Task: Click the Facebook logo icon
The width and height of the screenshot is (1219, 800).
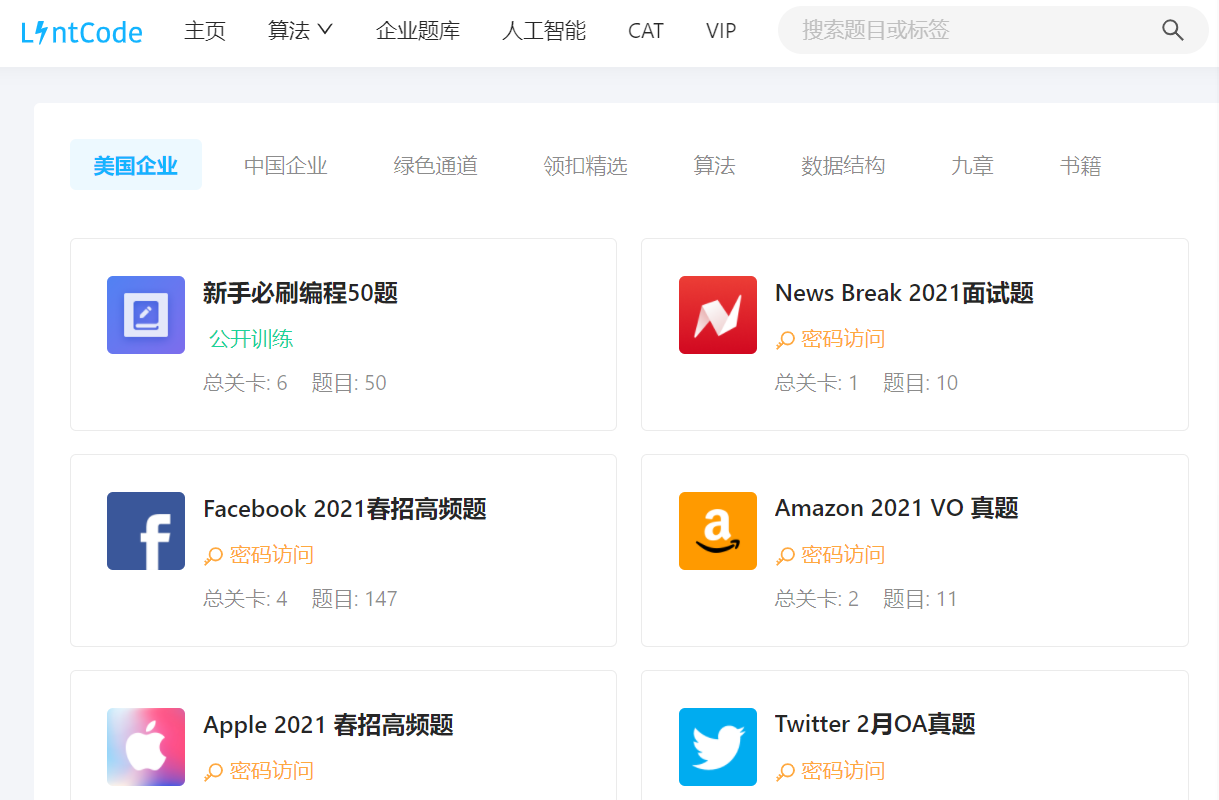Action: tap(146, 531)
